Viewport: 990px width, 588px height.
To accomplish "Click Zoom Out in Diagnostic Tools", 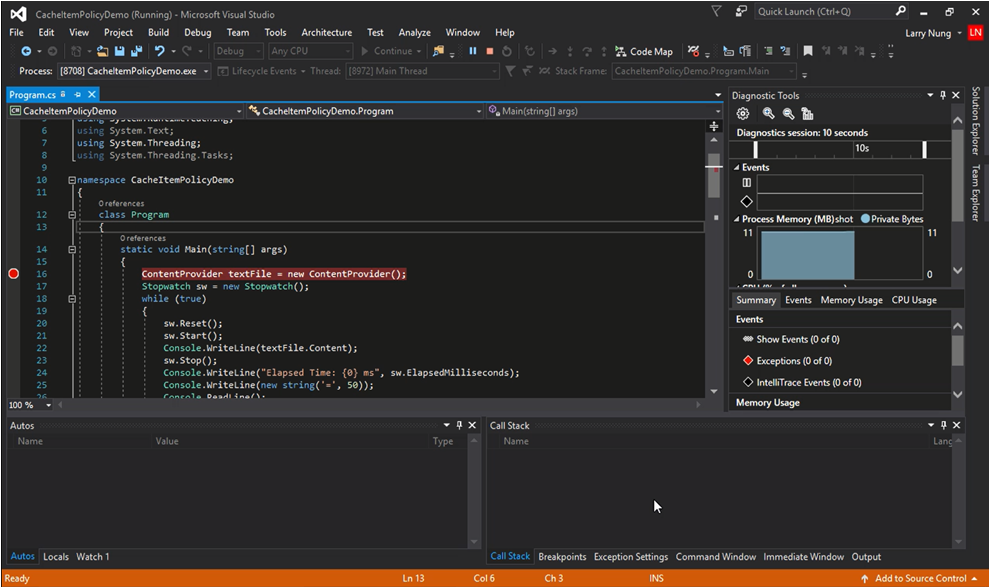I will click(788, 114).
